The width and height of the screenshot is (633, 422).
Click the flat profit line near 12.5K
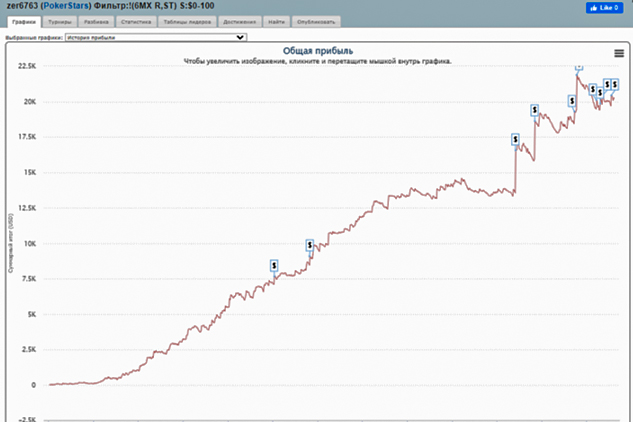tap(400, 195)
